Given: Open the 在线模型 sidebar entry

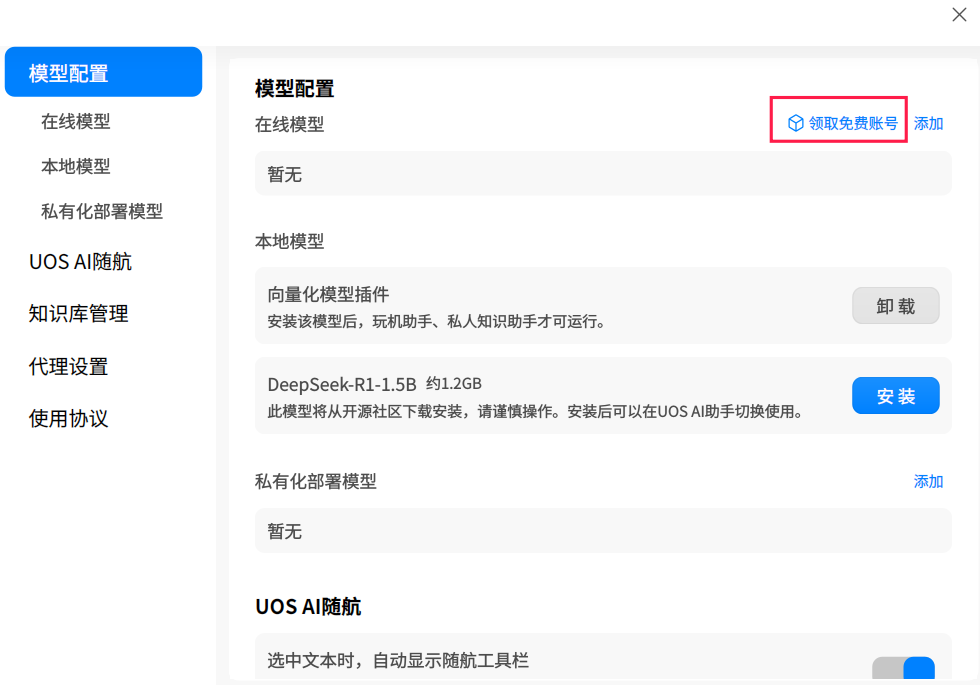Looking at the screenshot, I should [76, 121].
